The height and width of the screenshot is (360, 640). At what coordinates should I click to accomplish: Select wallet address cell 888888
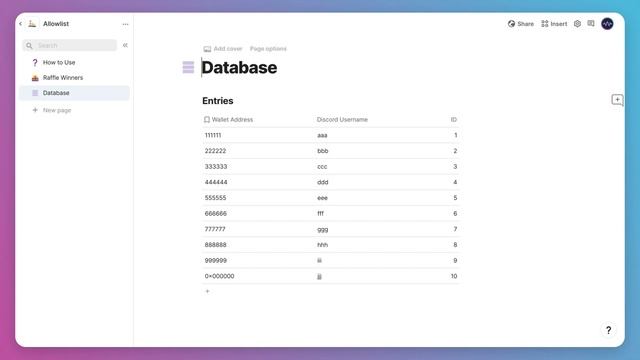[215, 245]
